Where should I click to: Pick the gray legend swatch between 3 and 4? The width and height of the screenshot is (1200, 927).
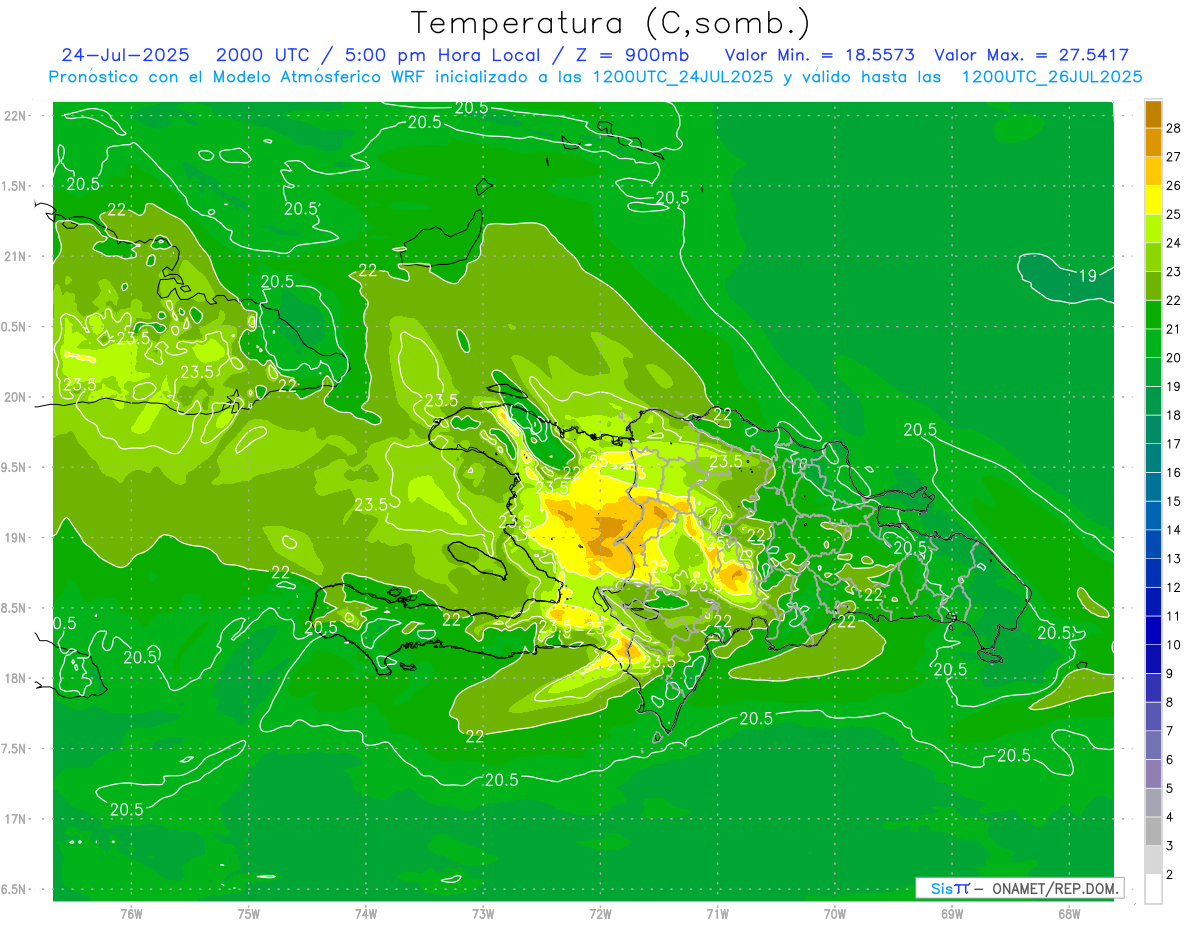click(1154, 832)
